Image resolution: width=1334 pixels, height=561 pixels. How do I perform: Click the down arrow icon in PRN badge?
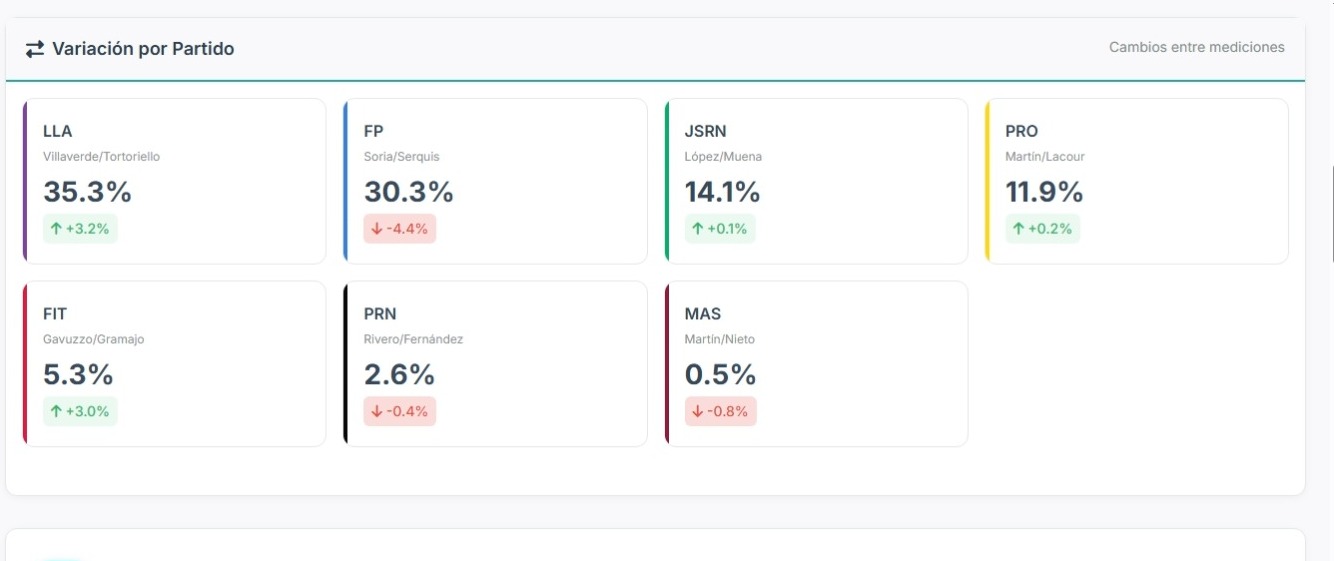click(x=377, y=411)
